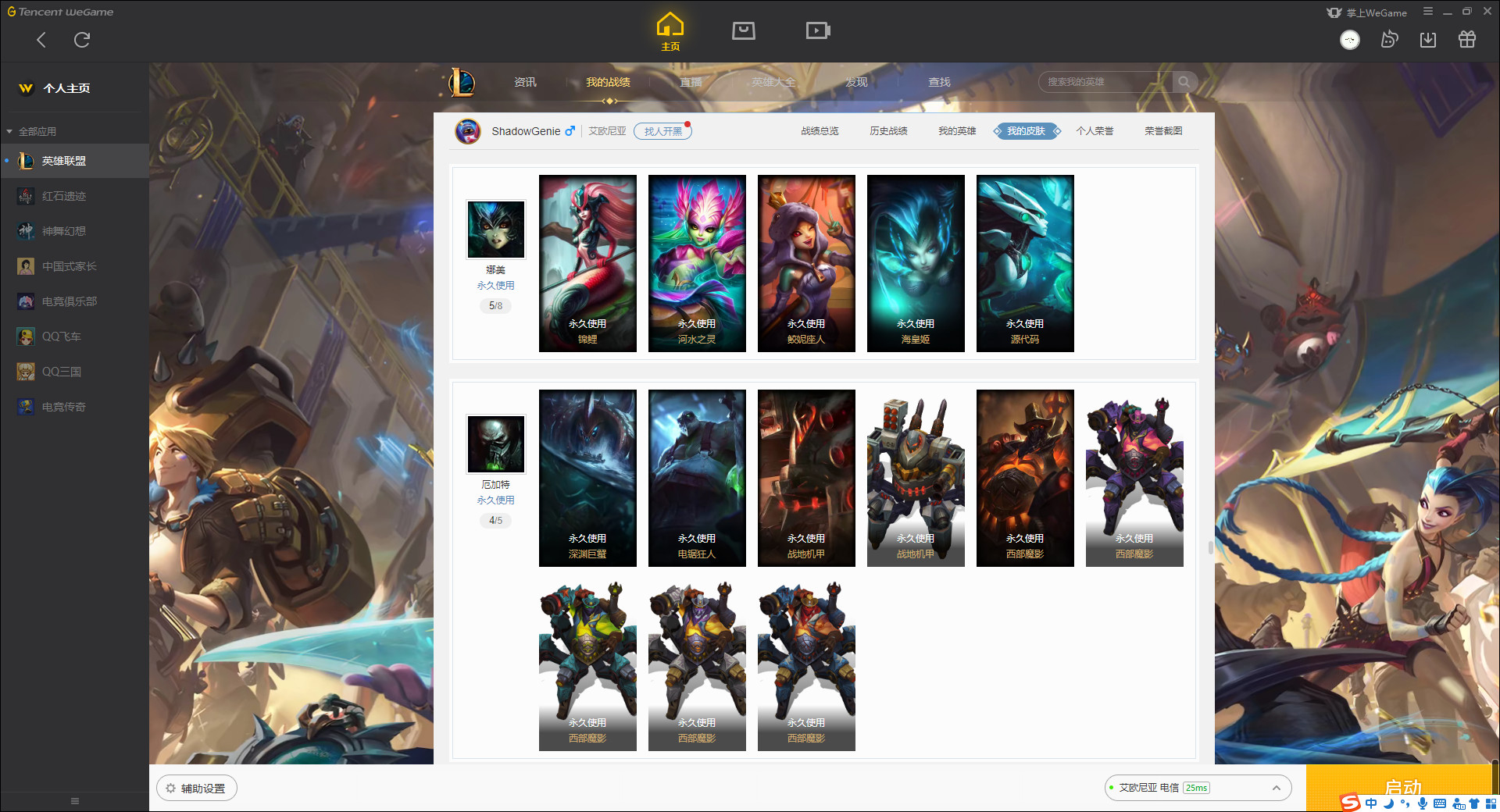Click the 娜美 champion portrait
This screenshot has width=1500, height=812.
(x=495, y=230)
